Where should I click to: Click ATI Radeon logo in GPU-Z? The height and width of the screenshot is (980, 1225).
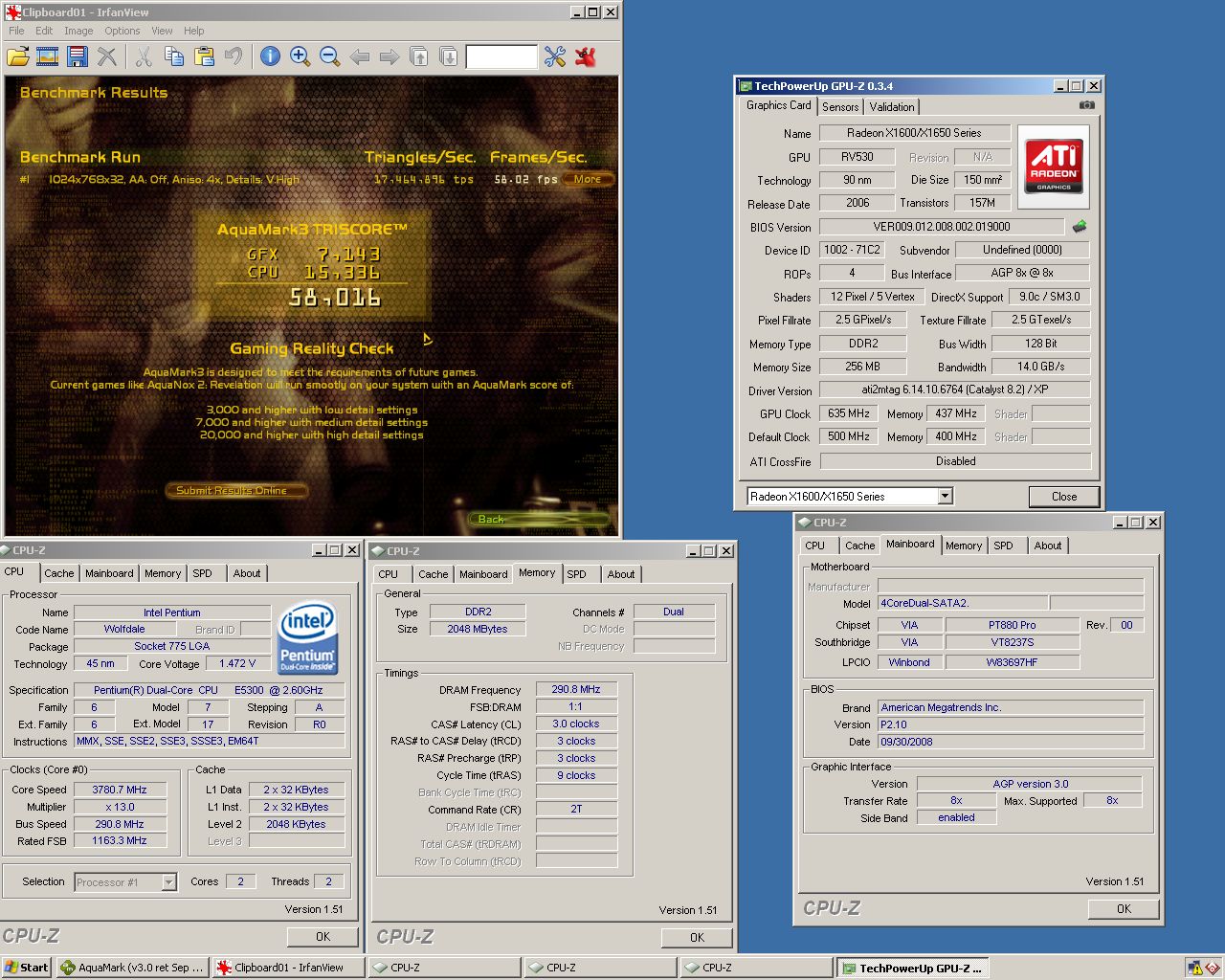(1054, 167)
